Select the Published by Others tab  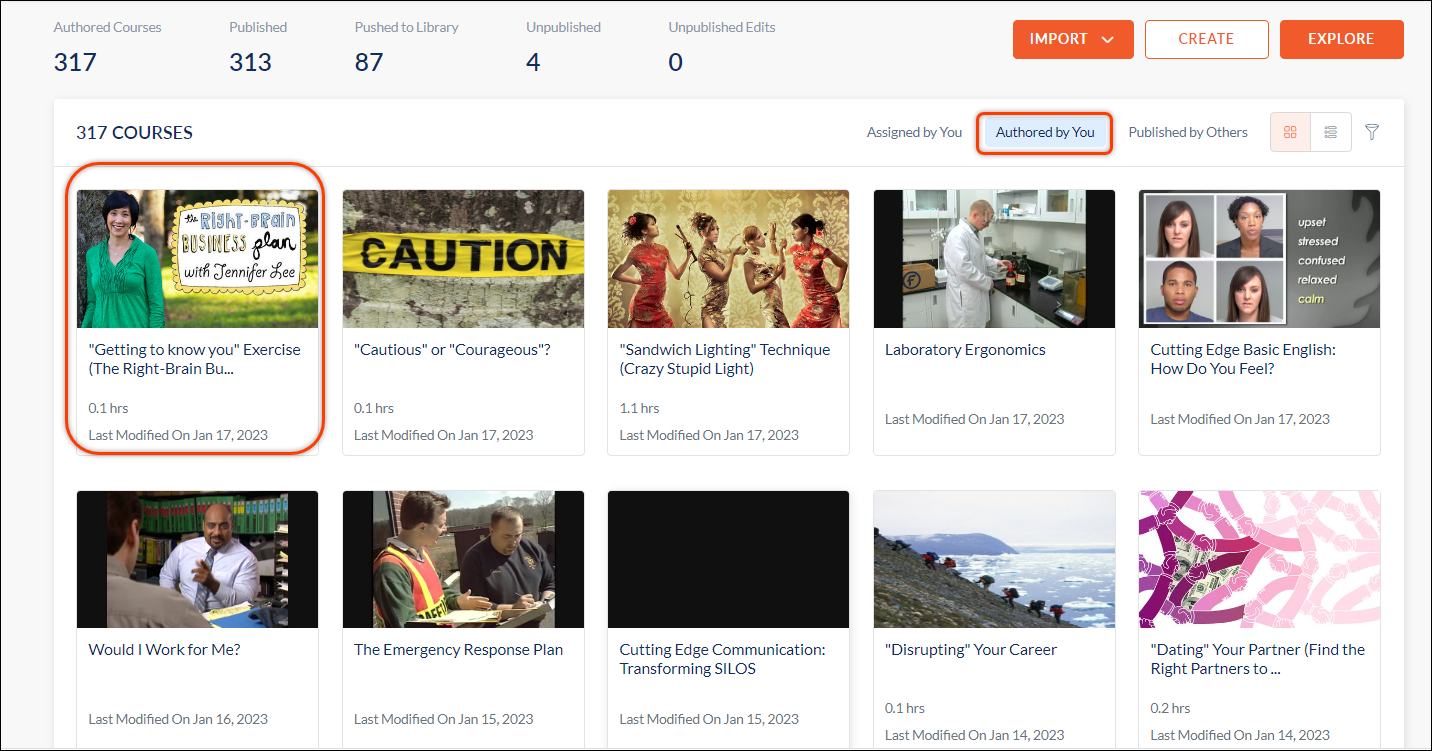coord(1188,132)
